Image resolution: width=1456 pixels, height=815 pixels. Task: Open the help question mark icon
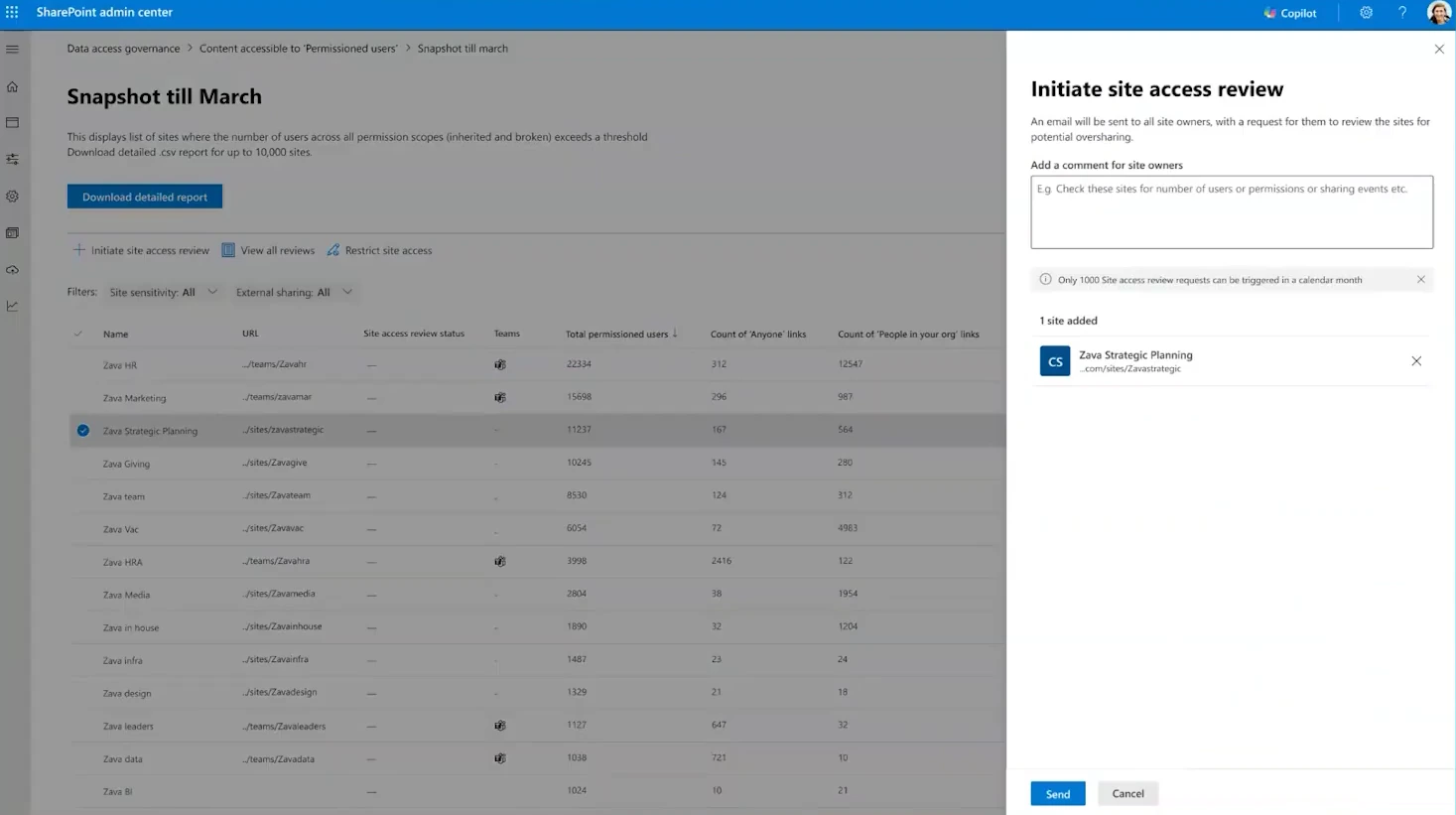[x=1402, y=13]
